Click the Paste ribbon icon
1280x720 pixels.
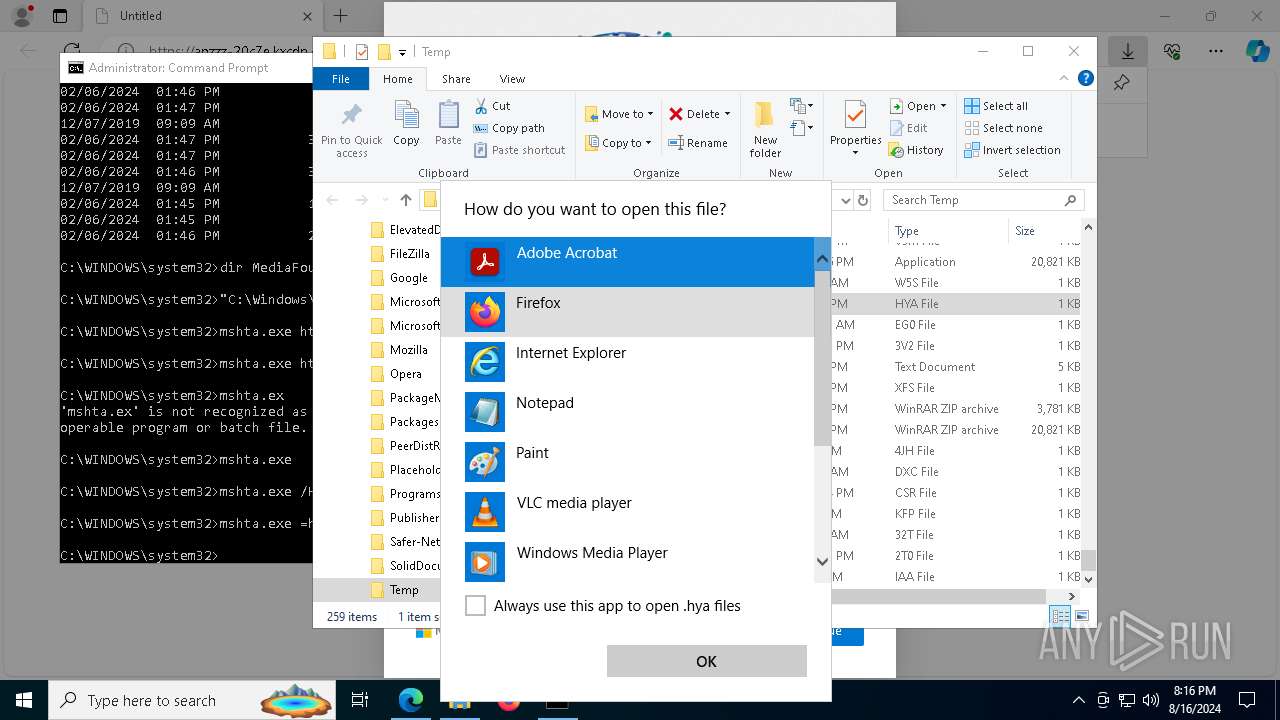pyautogui.click(x=448, y=123)
